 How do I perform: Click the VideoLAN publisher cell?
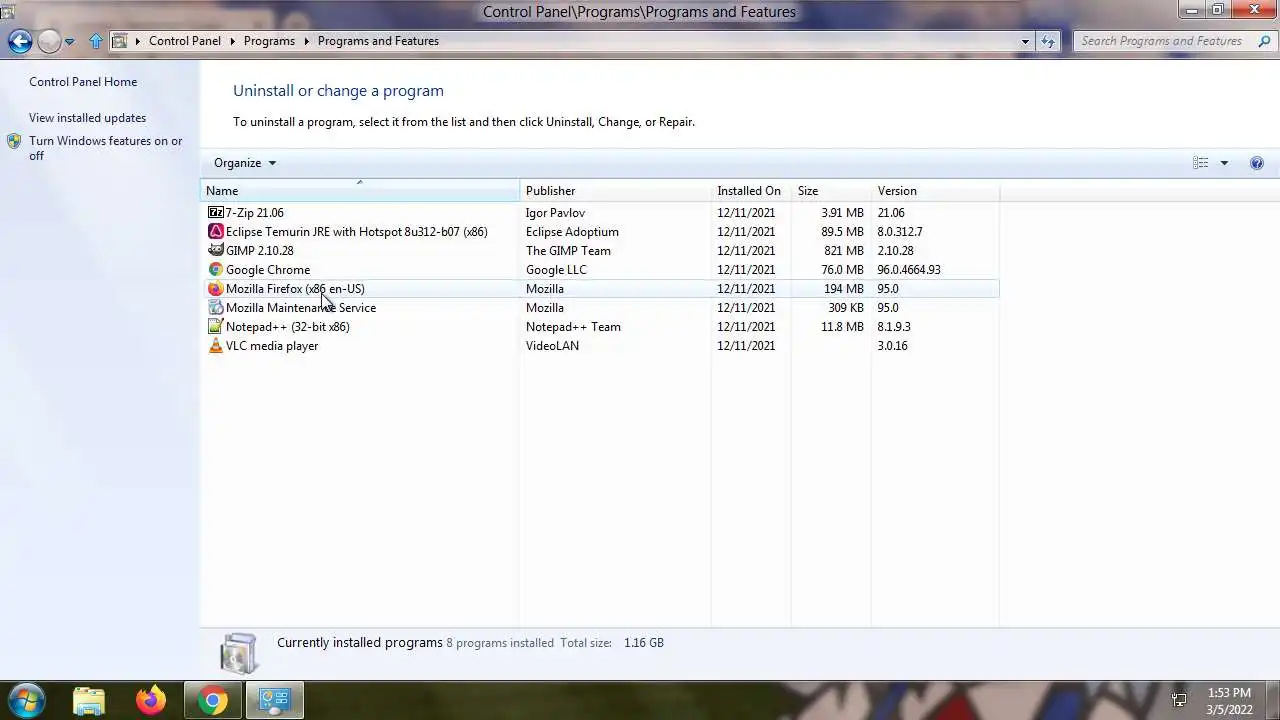(552, 345)
